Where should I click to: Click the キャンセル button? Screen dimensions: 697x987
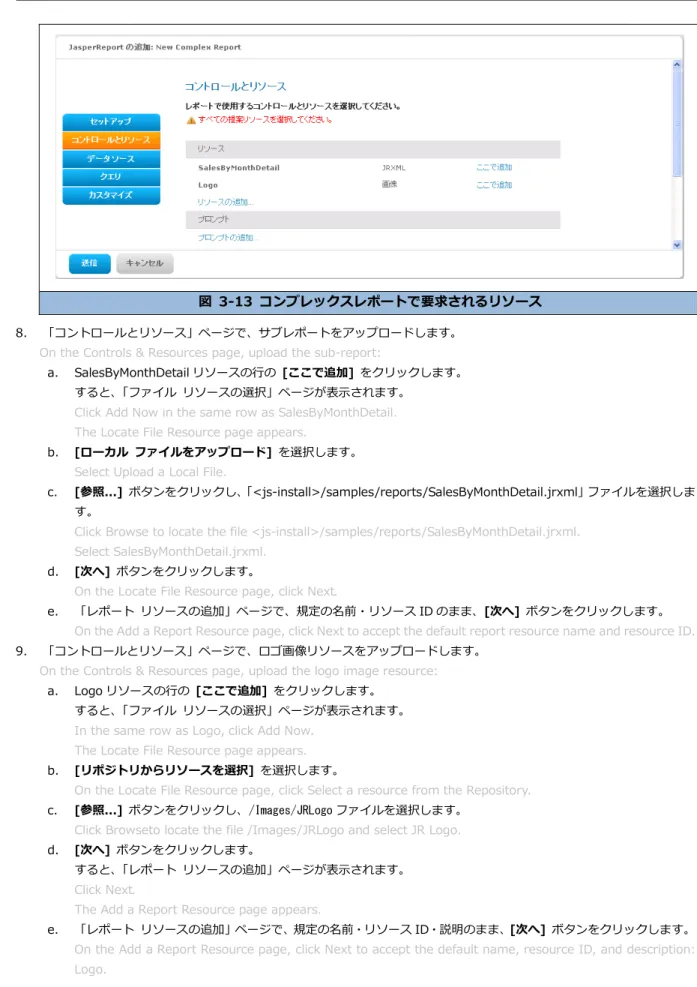[x=145, y=263]
